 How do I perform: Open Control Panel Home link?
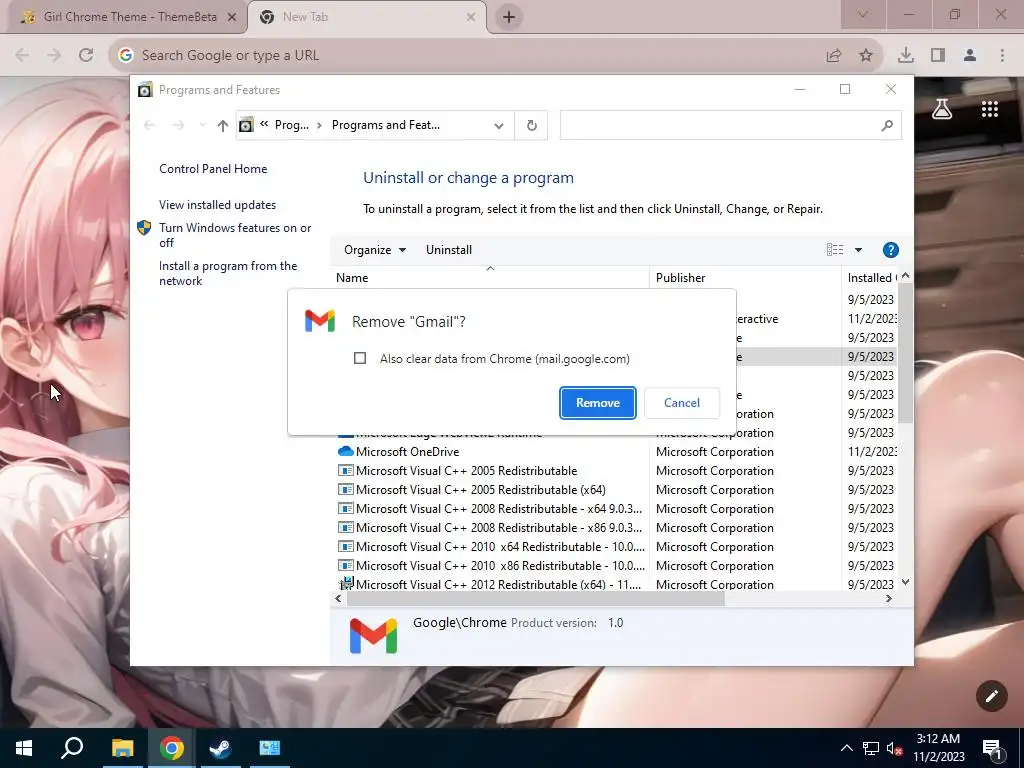[213, 169]
